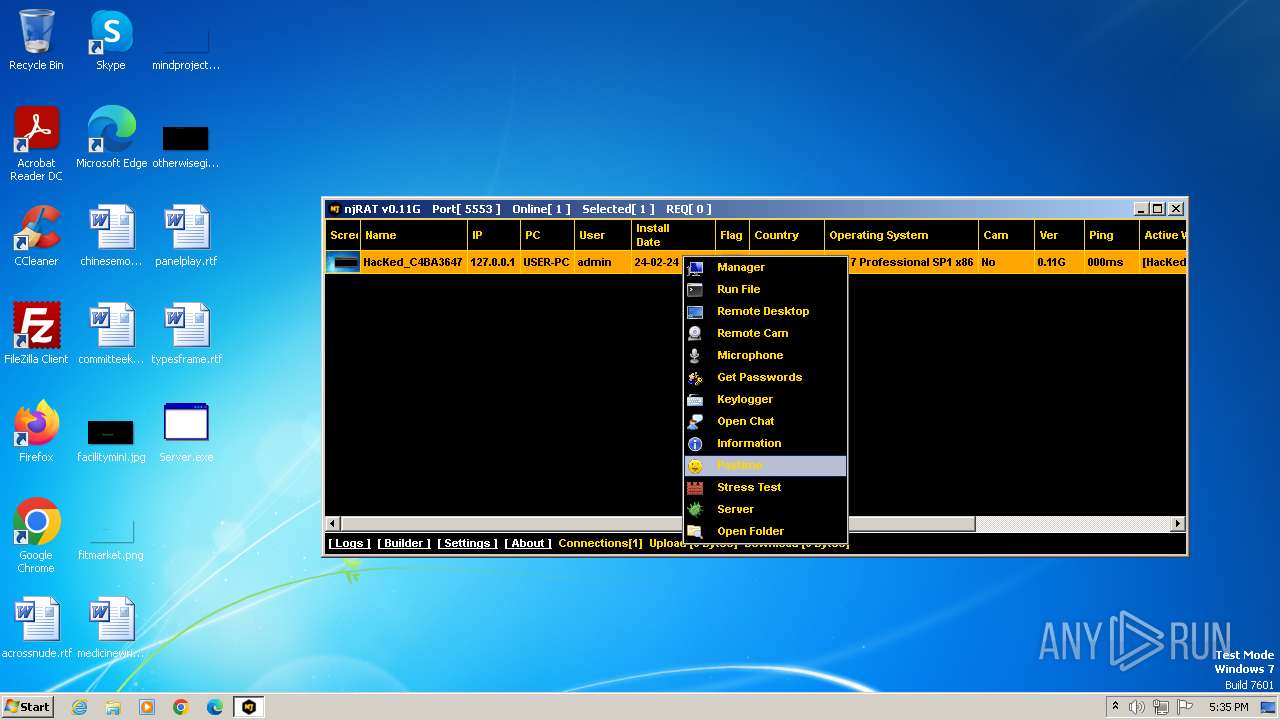
Task: Click the User column header
Action: pyautogui.click(x=602, y=235)
